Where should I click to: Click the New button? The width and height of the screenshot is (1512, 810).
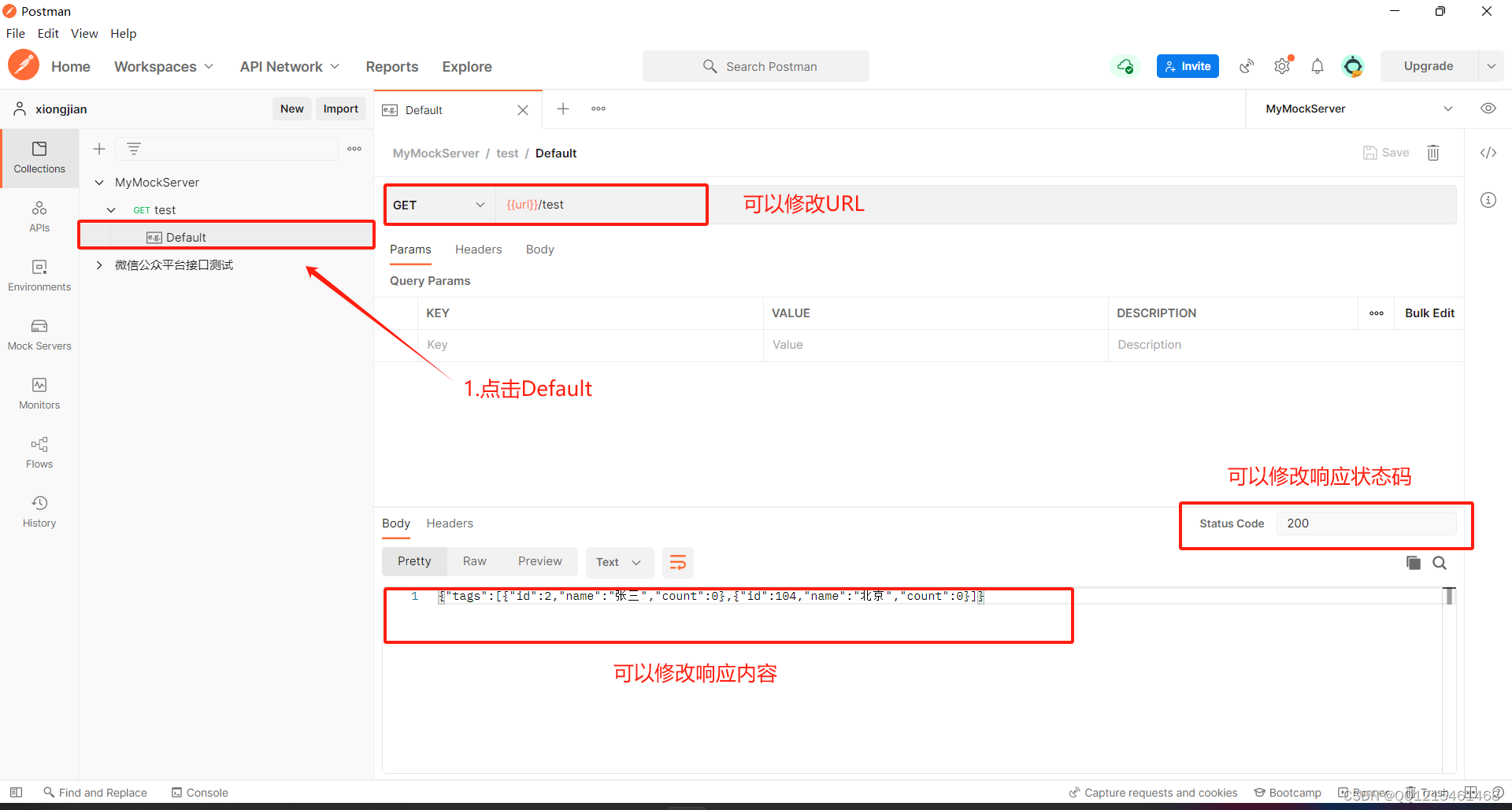tap(292, 109)
